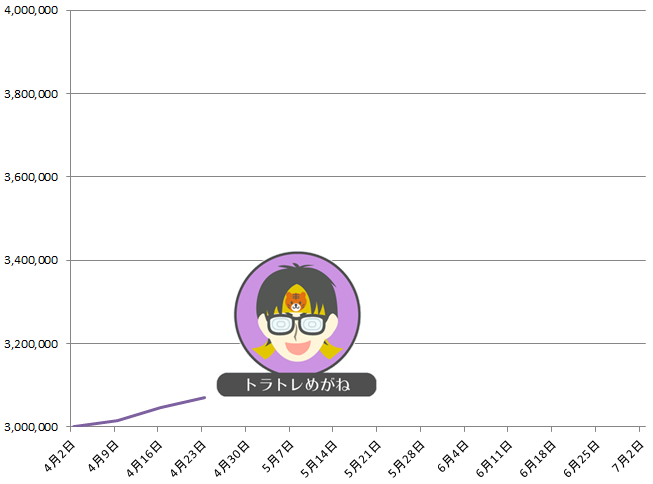This screenshot has height=484, width=653.
Task: Click the 3,000,000 baseline label
Action: pos(31,427)
